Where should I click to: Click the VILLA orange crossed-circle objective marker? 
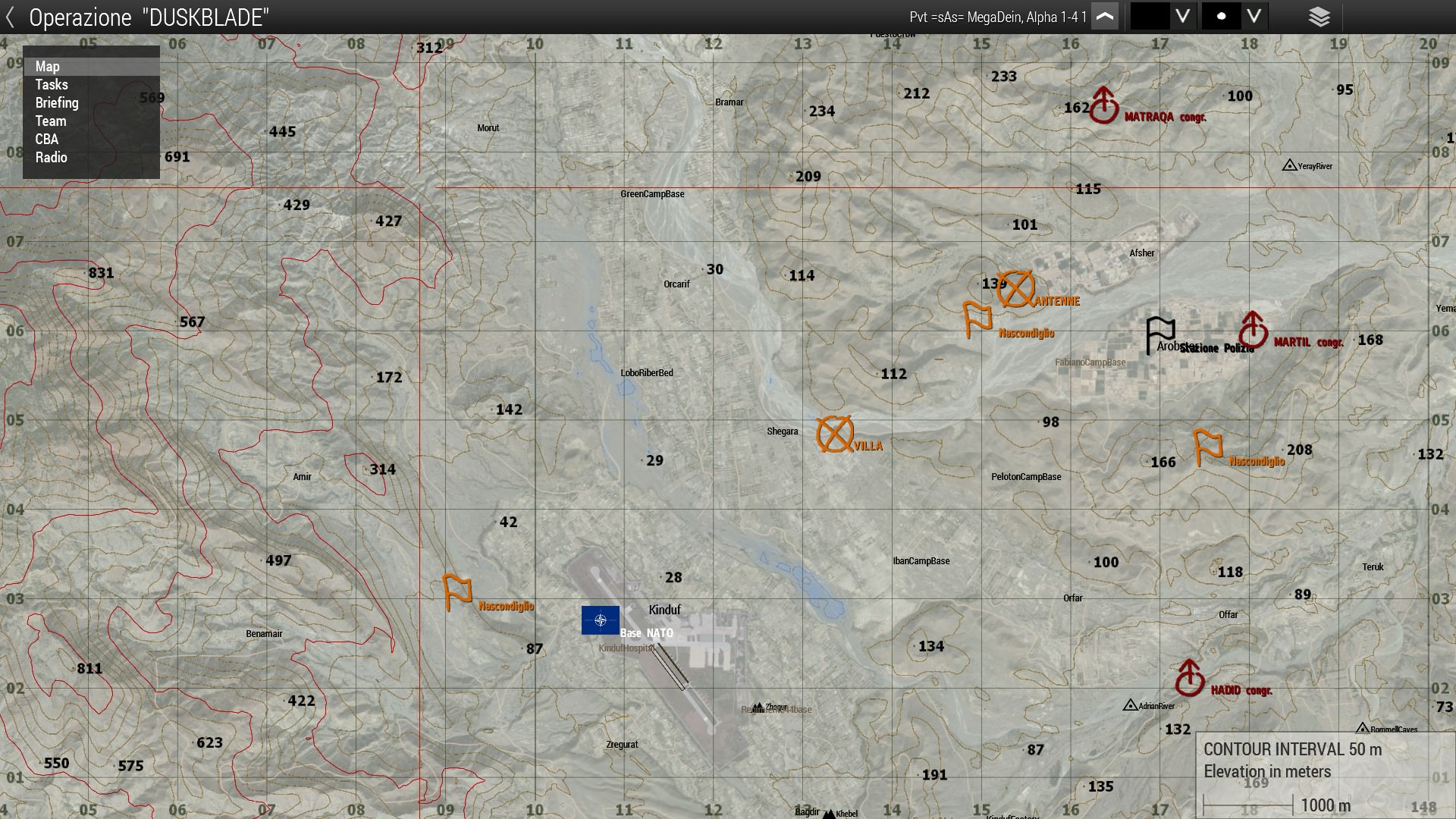[x=835, y=435]
